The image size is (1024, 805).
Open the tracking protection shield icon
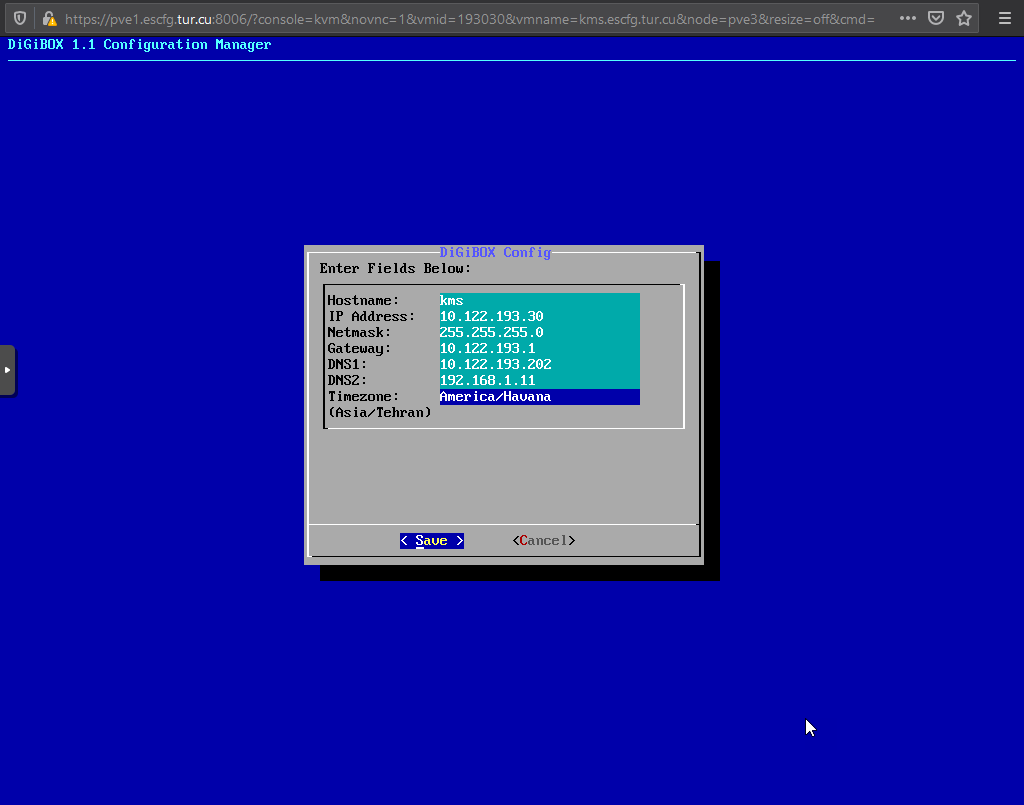20,18
